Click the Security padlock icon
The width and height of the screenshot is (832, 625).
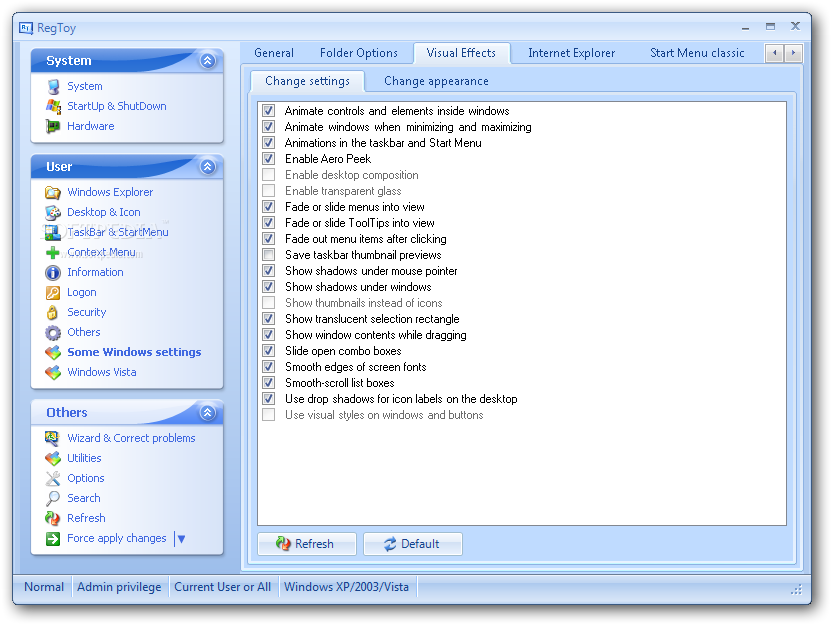click(x=53, y=312)
